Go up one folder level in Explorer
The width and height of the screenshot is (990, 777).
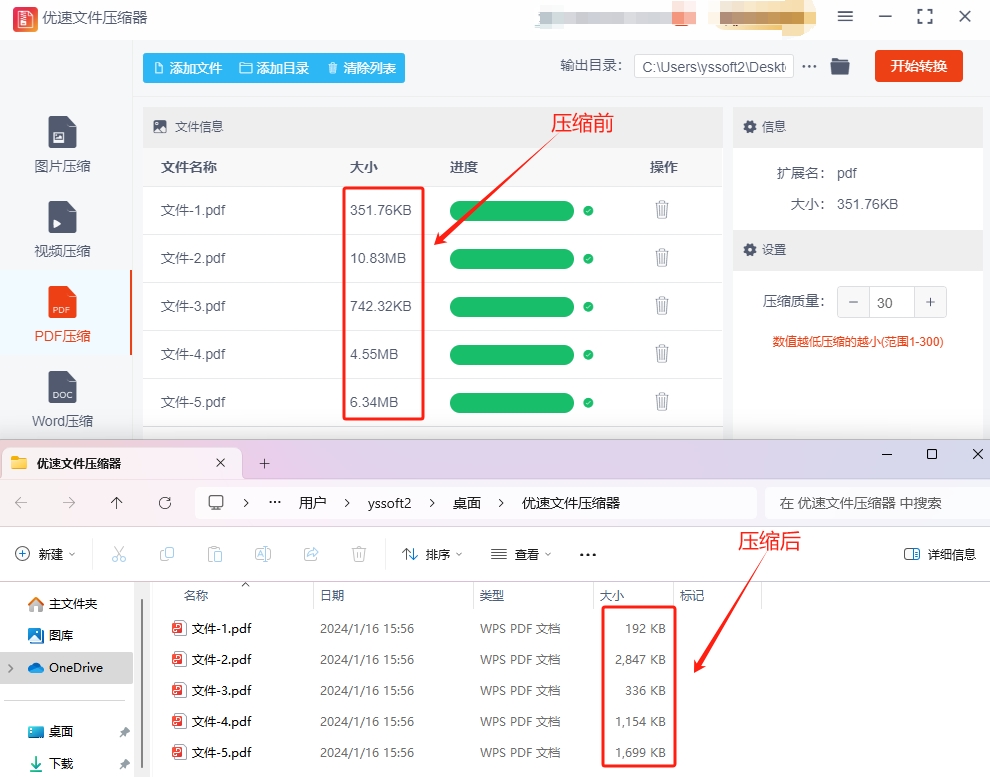click(116, 502)
